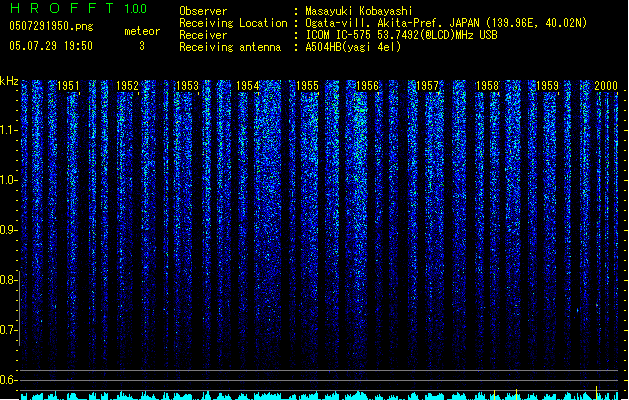Click the 1958 time marker
The image size is (629, 400).
[x=487, y=86]
